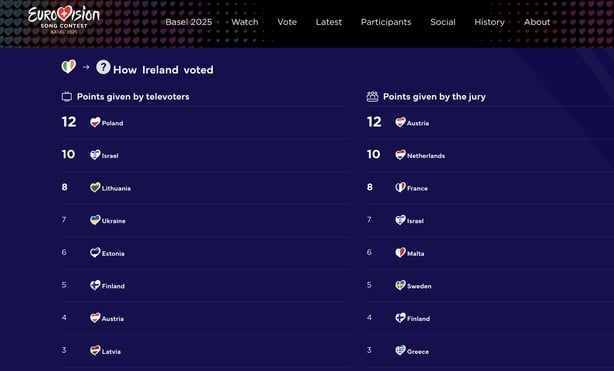Click the Ukraine heart flag icon

point(95,220)
